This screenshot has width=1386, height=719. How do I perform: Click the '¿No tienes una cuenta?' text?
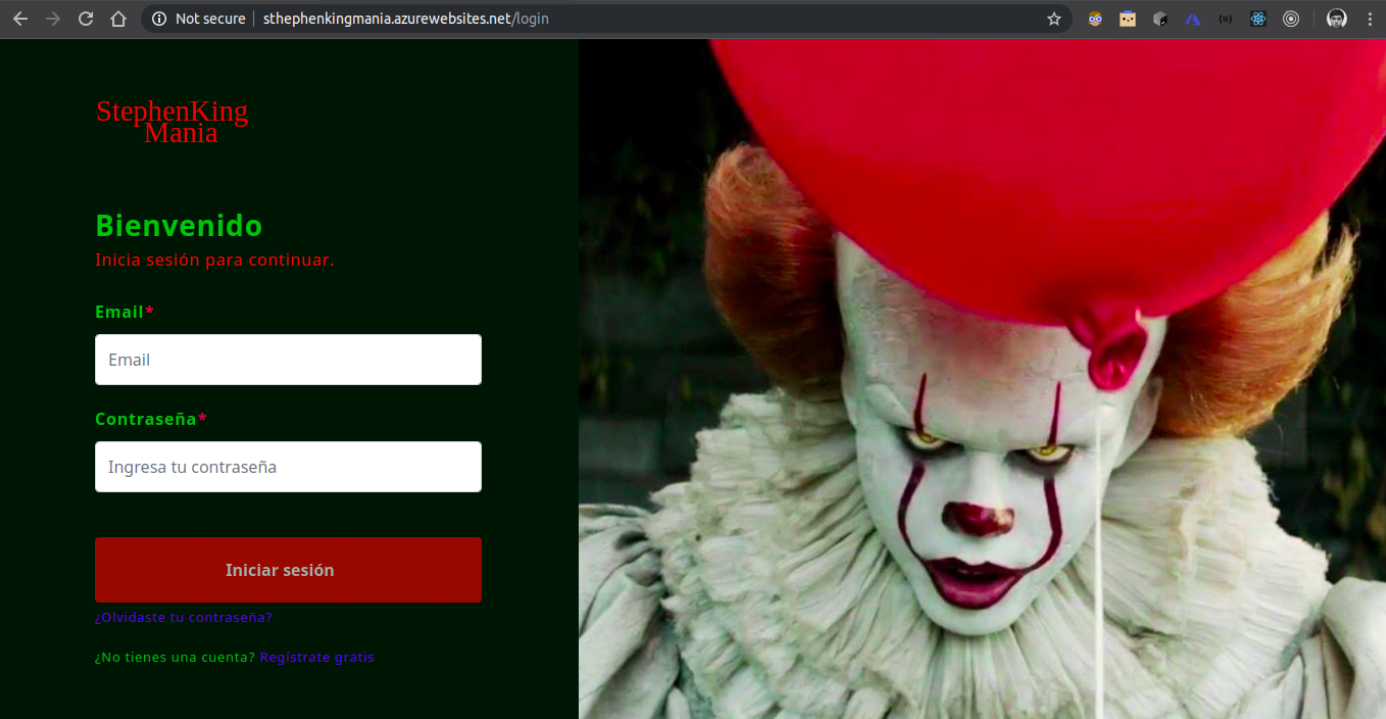pos(175,657)
